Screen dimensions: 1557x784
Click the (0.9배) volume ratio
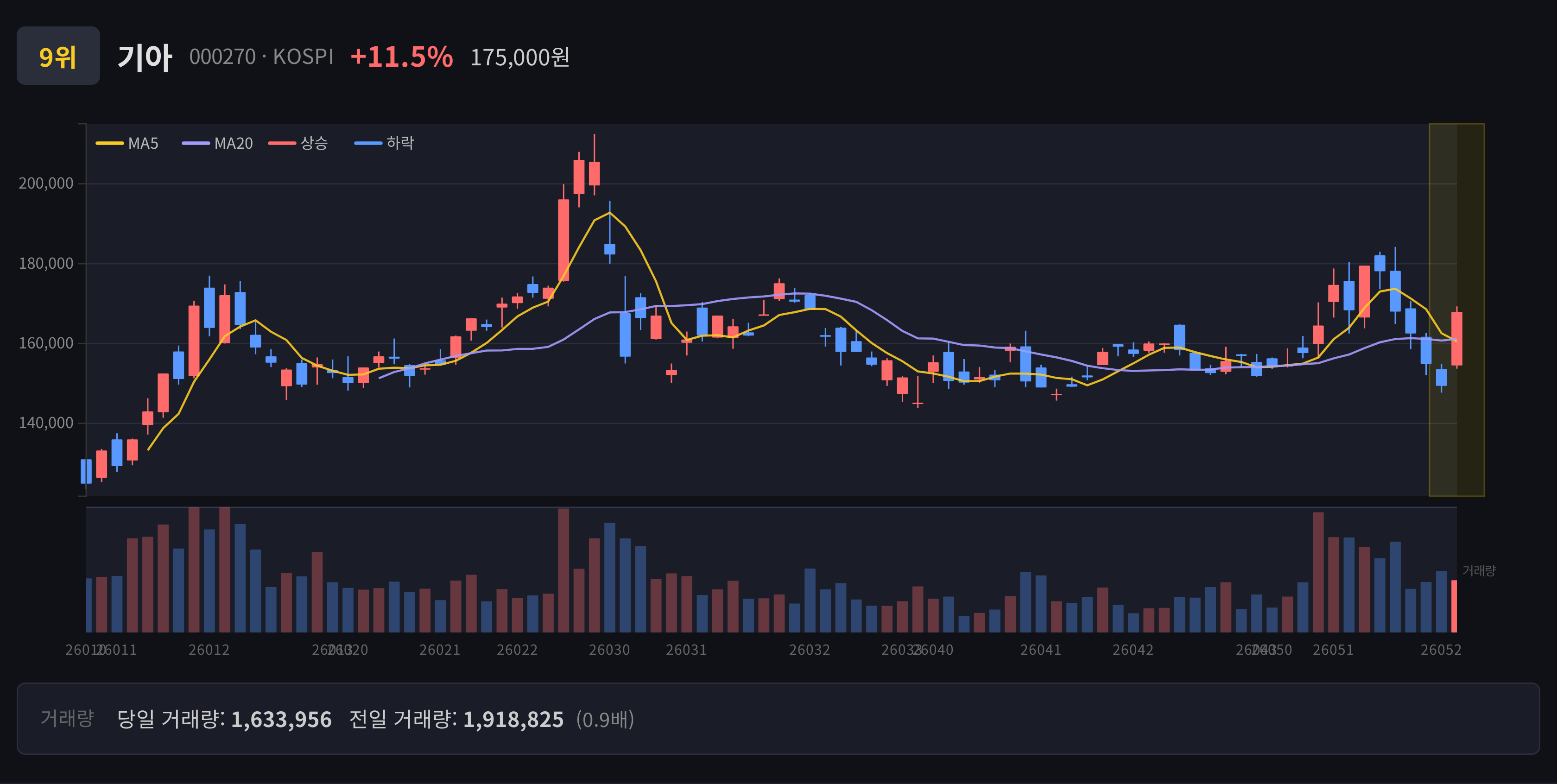point(605,719)
